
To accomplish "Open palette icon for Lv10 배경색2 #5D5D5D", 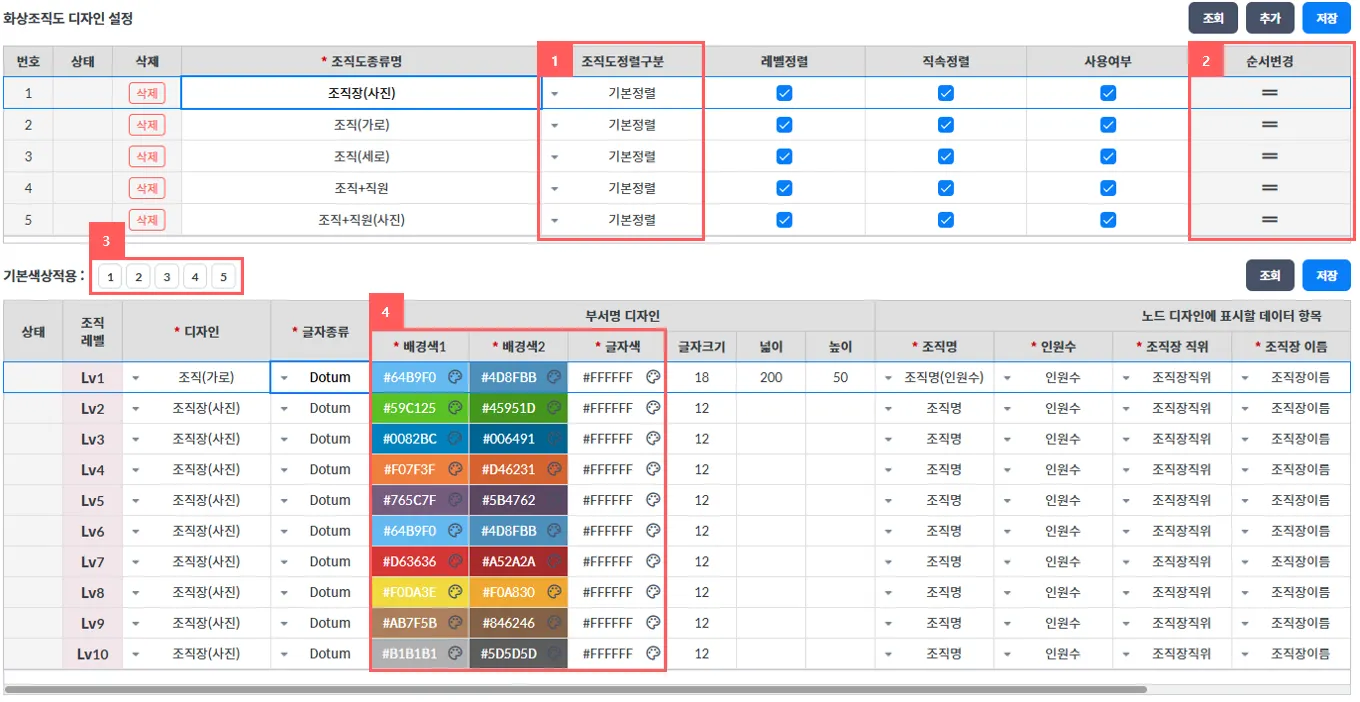I will pyautogui.click(x=554, y=654).
